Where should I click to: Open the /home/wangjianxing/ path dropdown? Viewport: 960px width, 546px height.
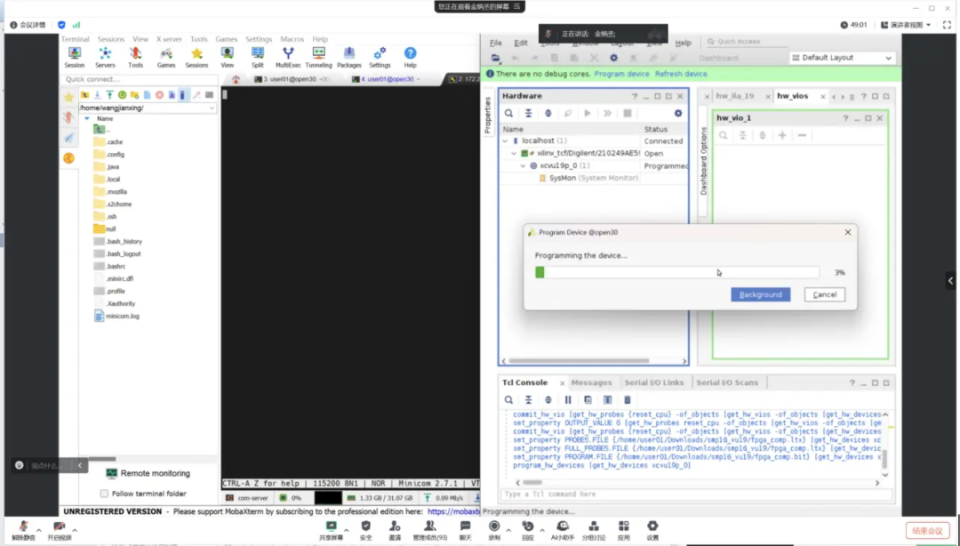[x=212, y=108]
